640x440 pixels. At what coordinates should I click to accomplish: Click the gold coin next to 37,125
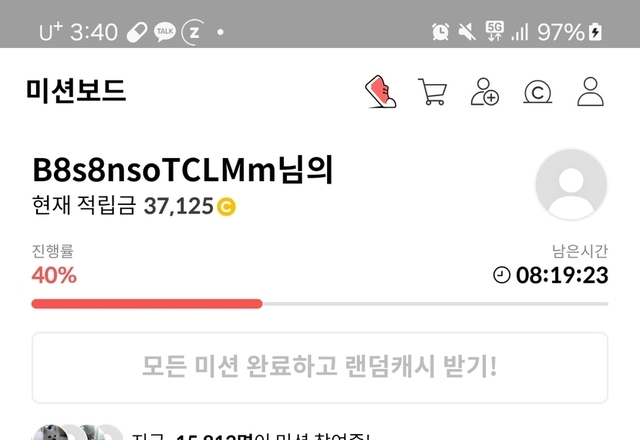pos(226,207)
